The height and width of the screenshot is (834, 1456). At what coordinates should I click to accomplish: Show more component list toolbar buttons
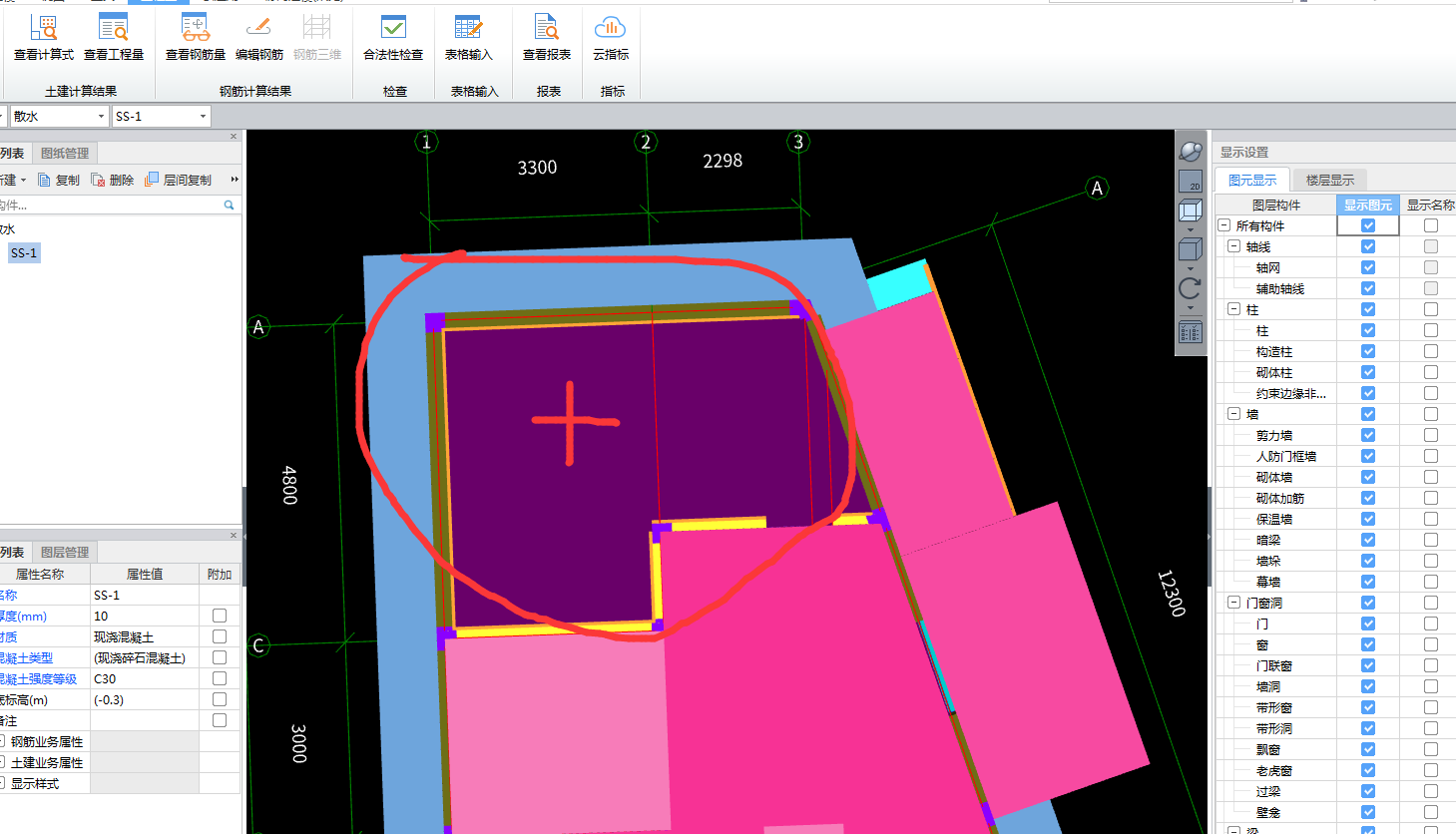tap(235, 180)
